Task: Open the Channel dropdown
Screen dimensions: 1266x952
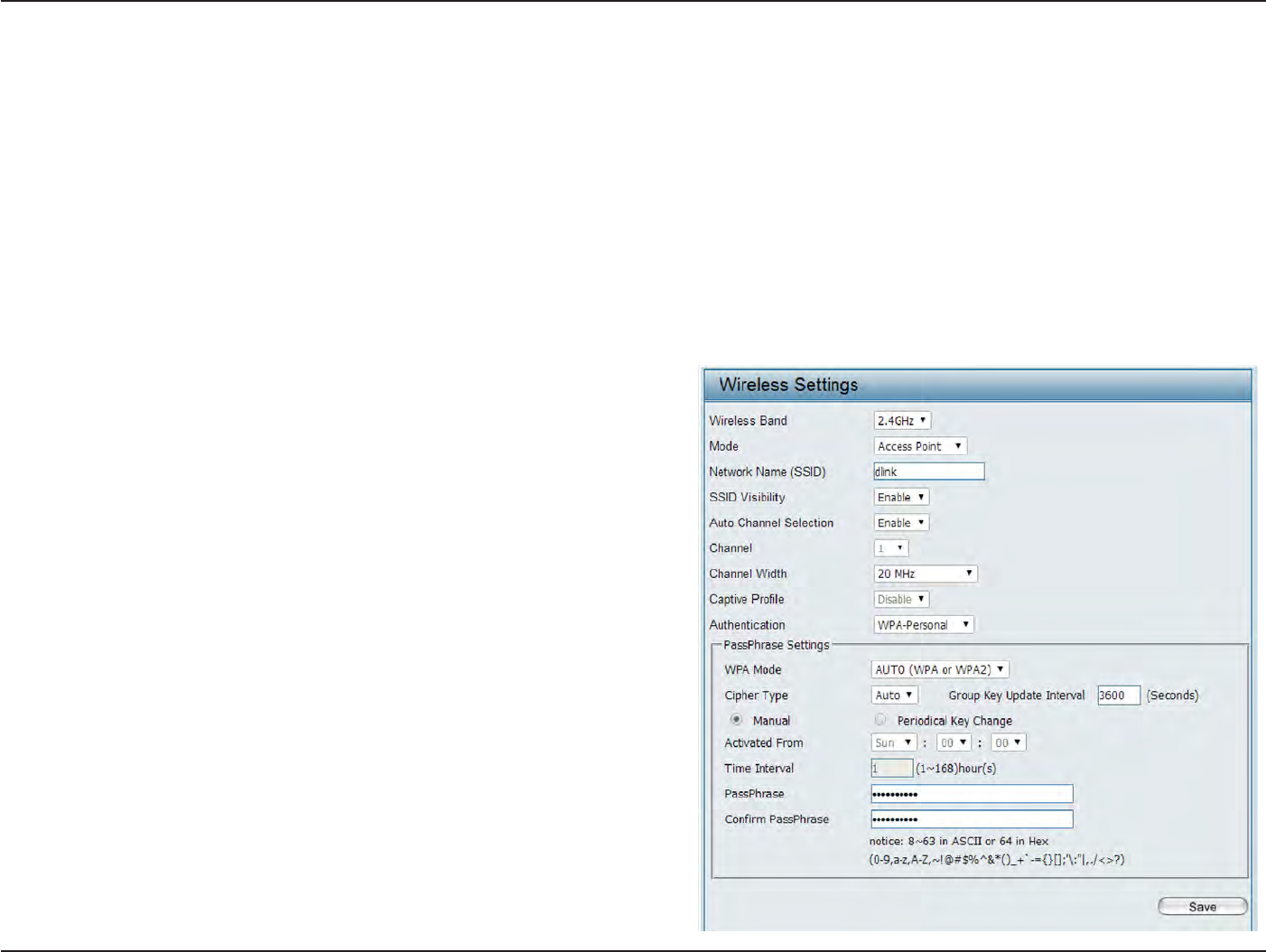Action: (x=890, y=548)
